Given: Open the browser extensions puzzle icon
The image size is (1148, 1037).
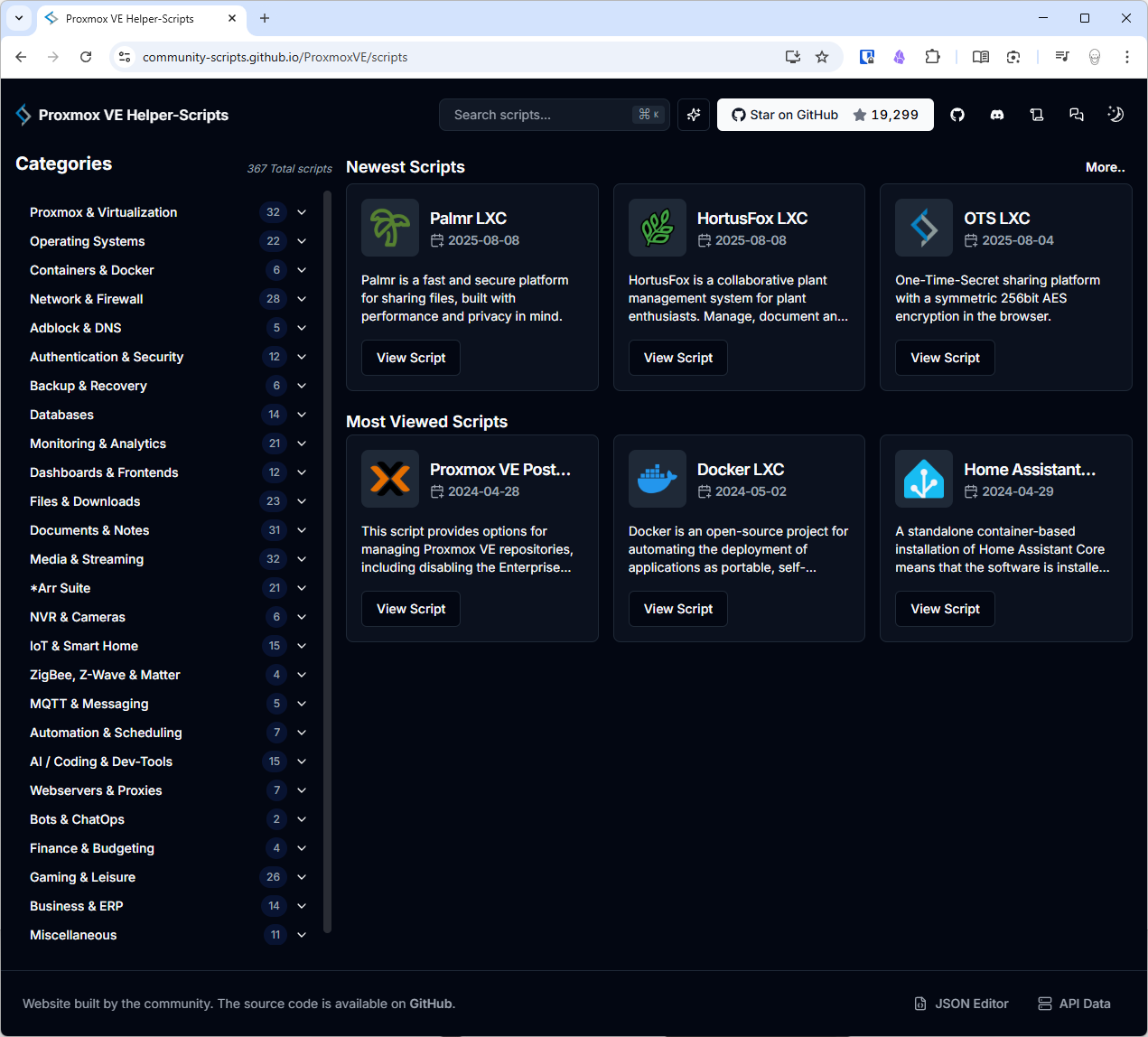Looking at the screenshot, I should point(932,57).
